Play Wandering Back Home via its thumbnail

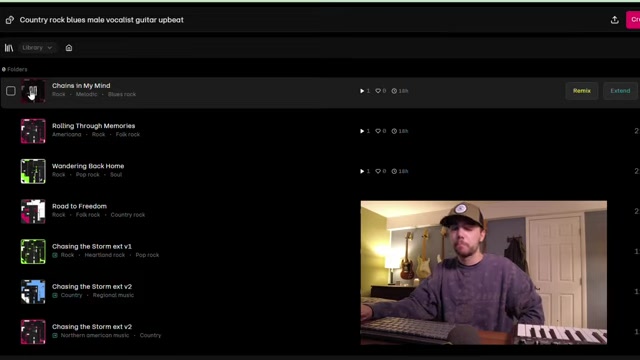pos(33,171)
